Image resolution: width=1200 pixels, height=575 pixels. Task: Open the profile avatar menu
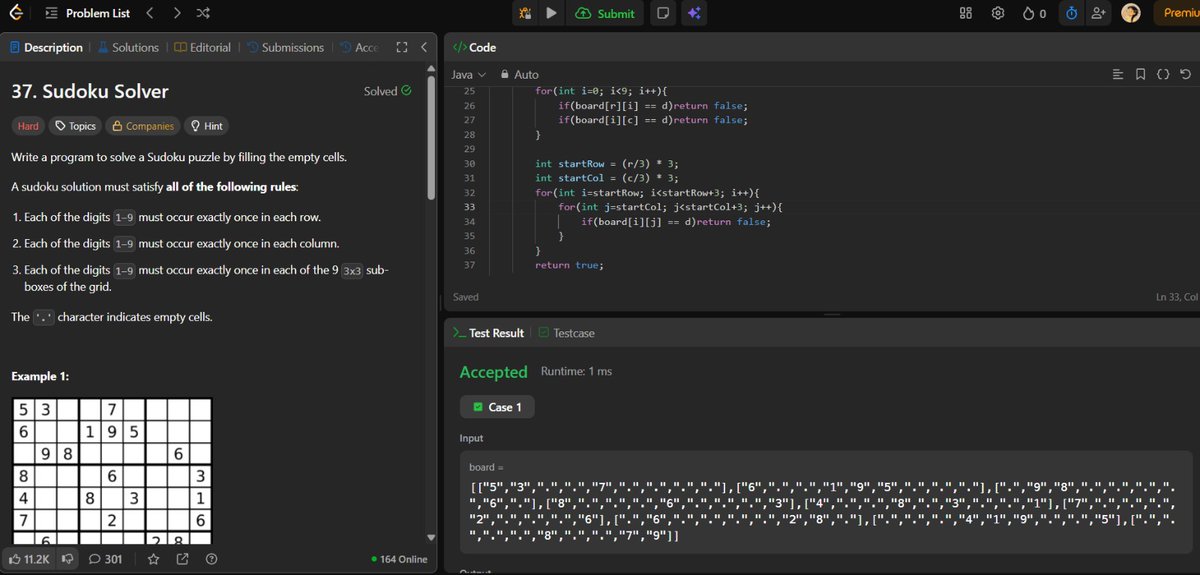(x=1131, y=13)
